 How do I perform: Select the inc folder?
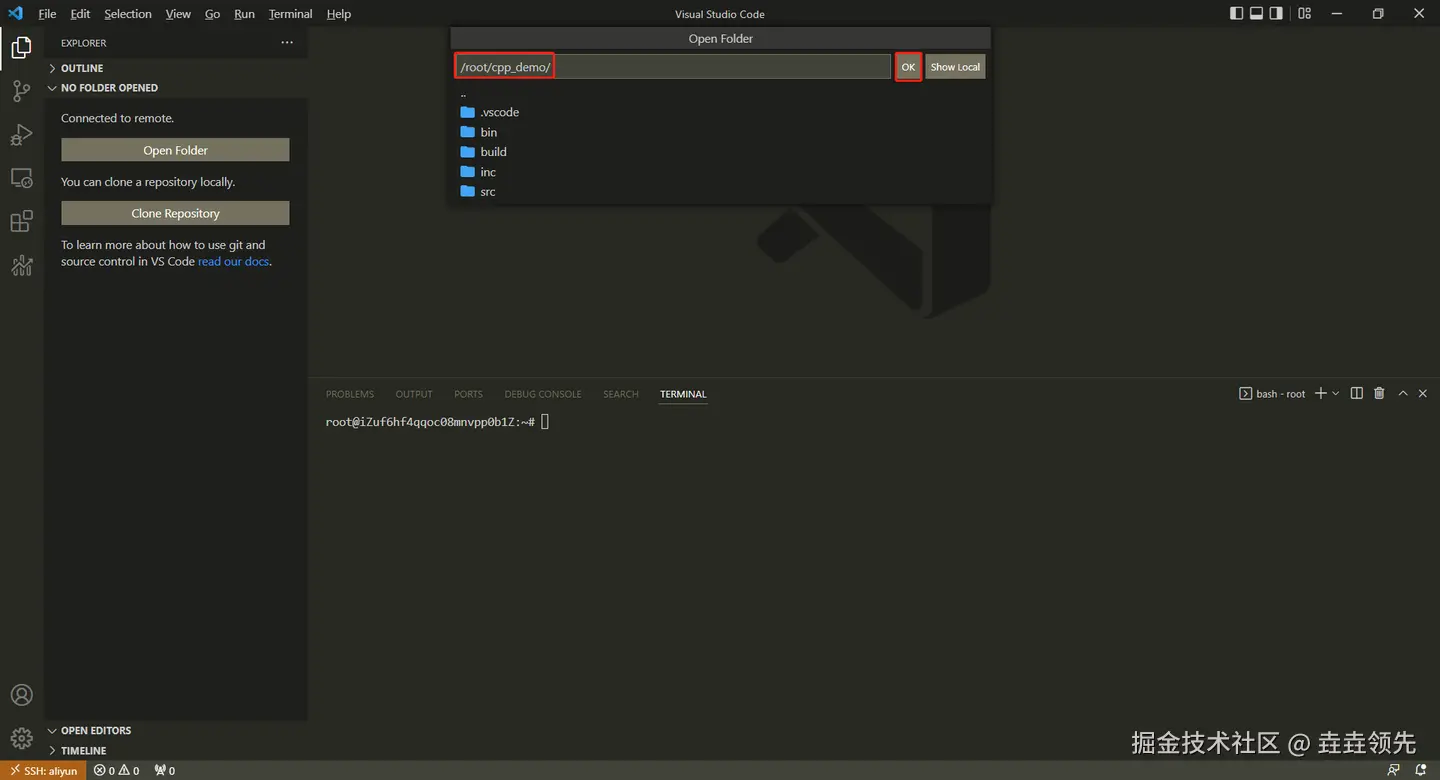(x=721, y=172)
